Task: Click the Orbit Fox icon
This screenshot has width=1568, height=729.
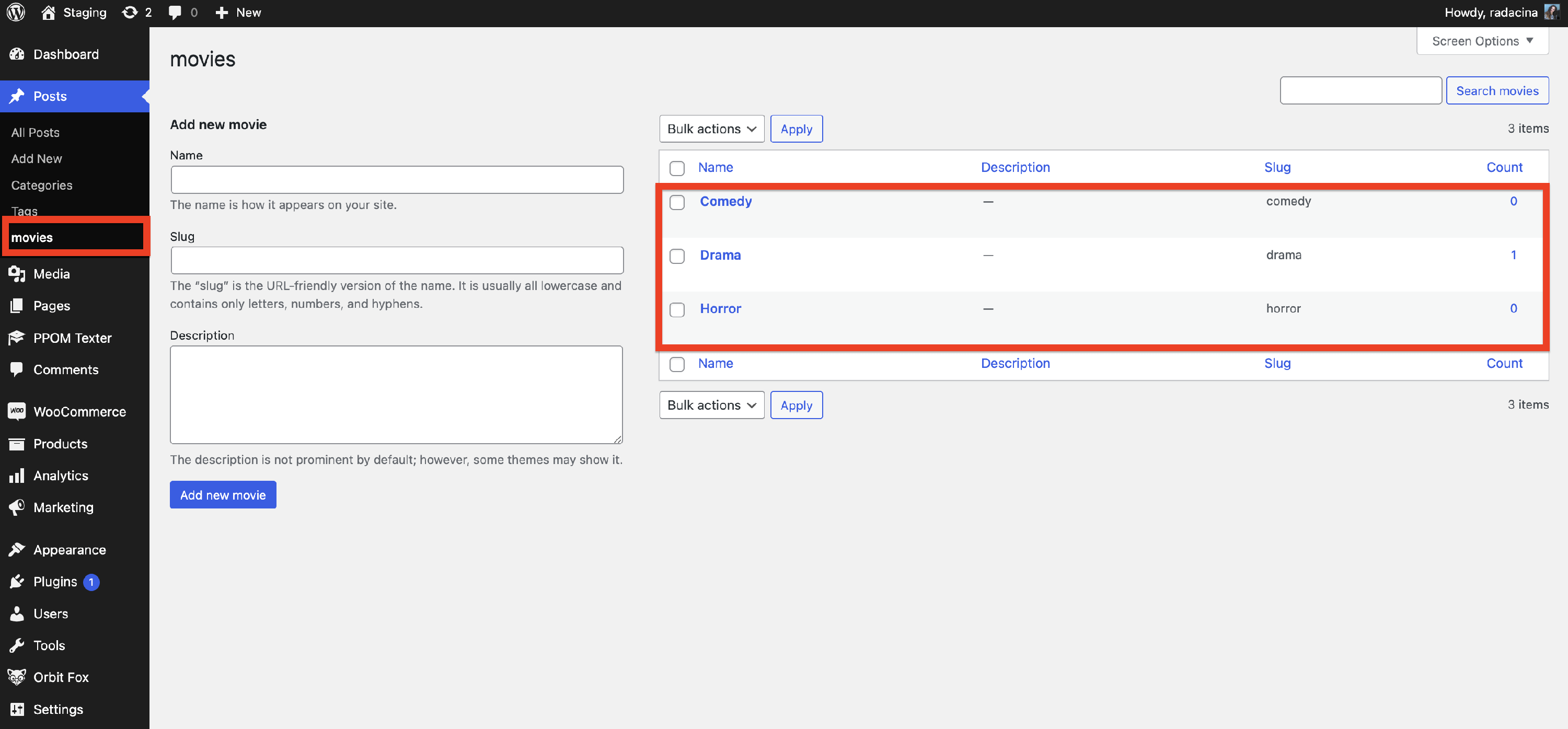Action: (17, 677)
